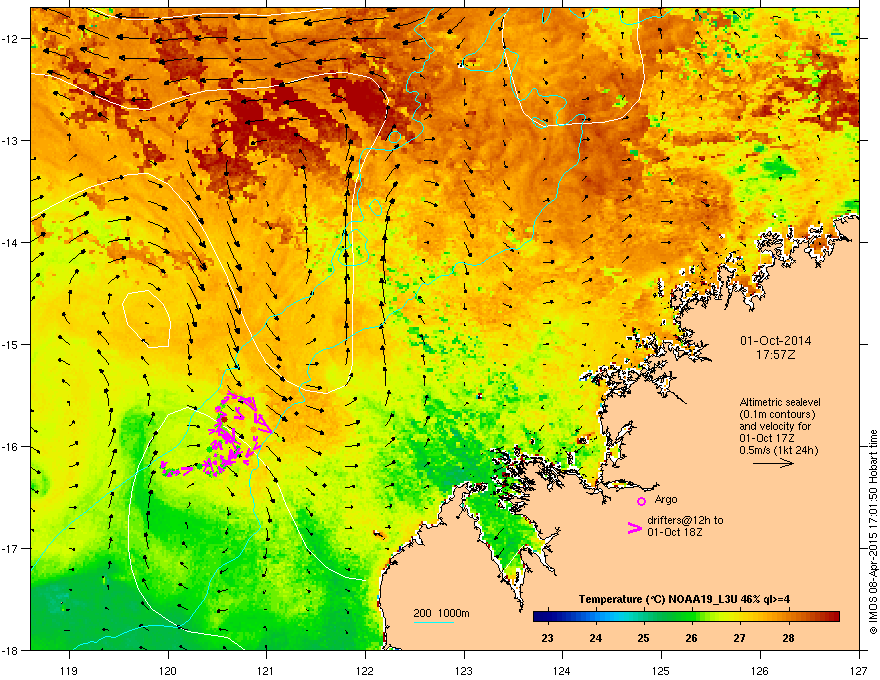The width and height of the screenshot is (880, 680).
Task: Click the 0.5m/s velocity scale arrow
Action: point(773,463)
